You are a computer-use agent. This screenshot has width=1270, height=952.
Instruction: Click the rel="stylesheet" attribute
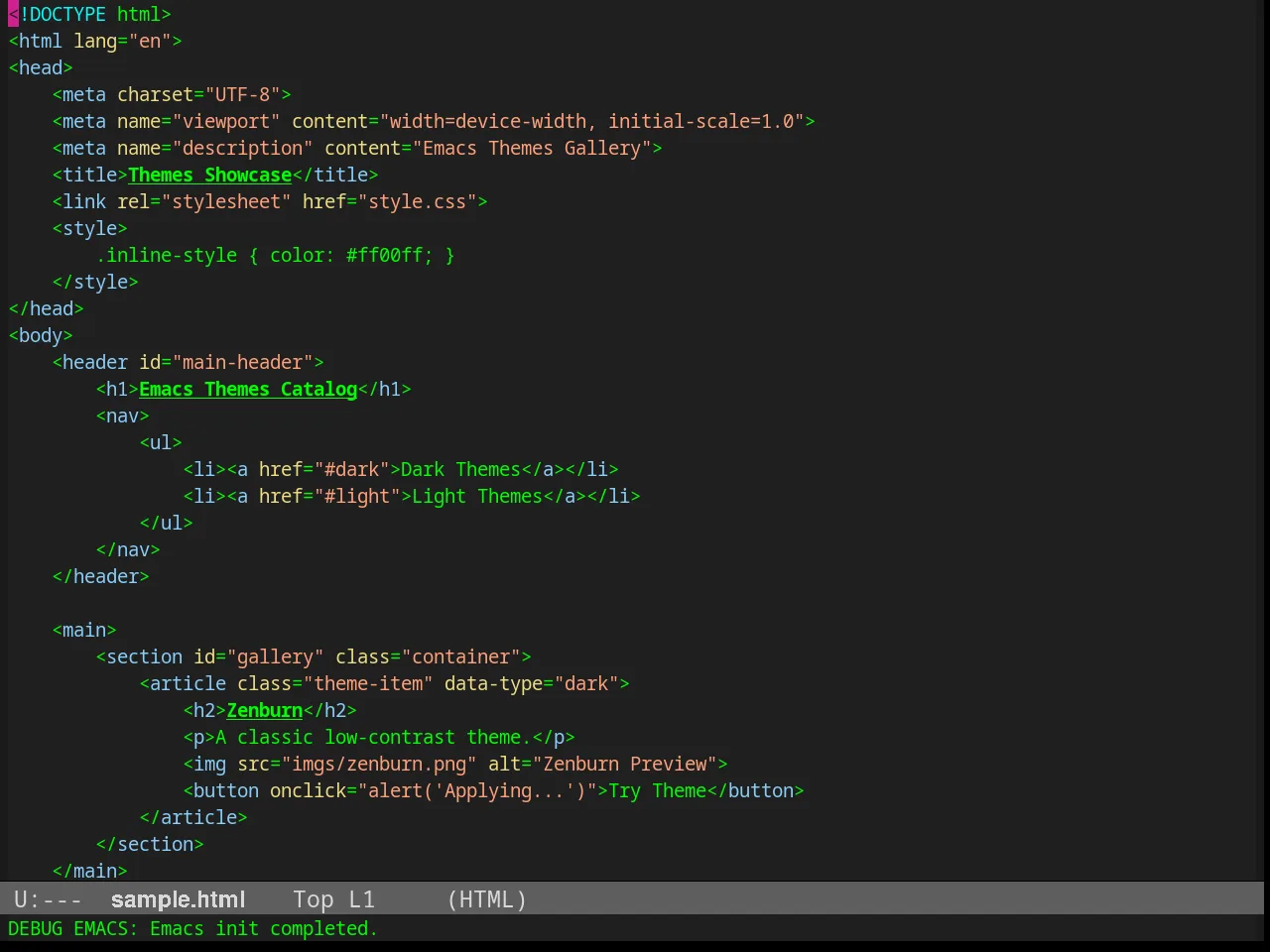[x=204, y=201]
